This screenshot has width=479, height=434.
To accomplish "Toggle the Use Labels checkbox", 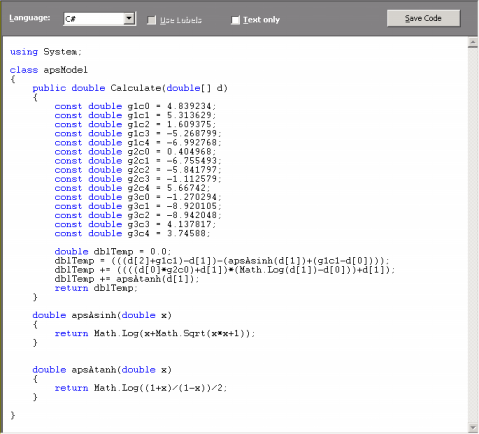I will (x=152, y=20).
